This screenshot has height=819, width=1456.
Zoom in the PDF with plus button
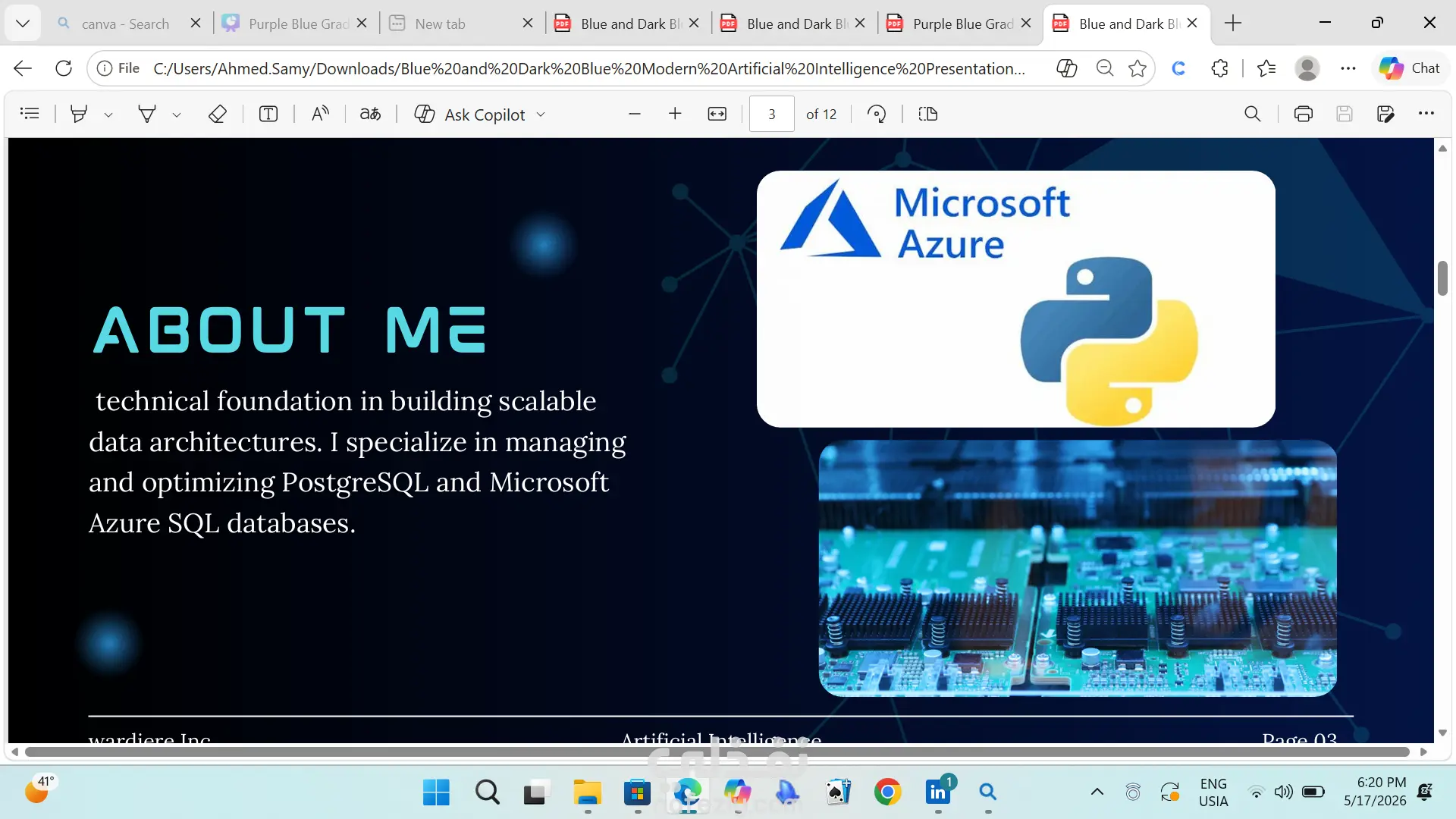pos(675,114)
